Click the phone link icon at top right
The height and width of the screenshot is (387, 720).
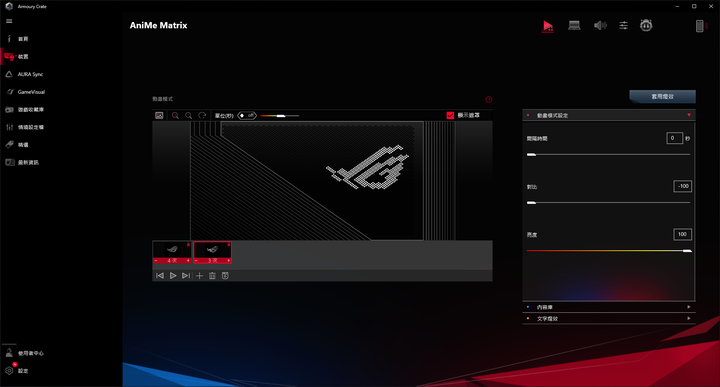[x=699, y=26]
